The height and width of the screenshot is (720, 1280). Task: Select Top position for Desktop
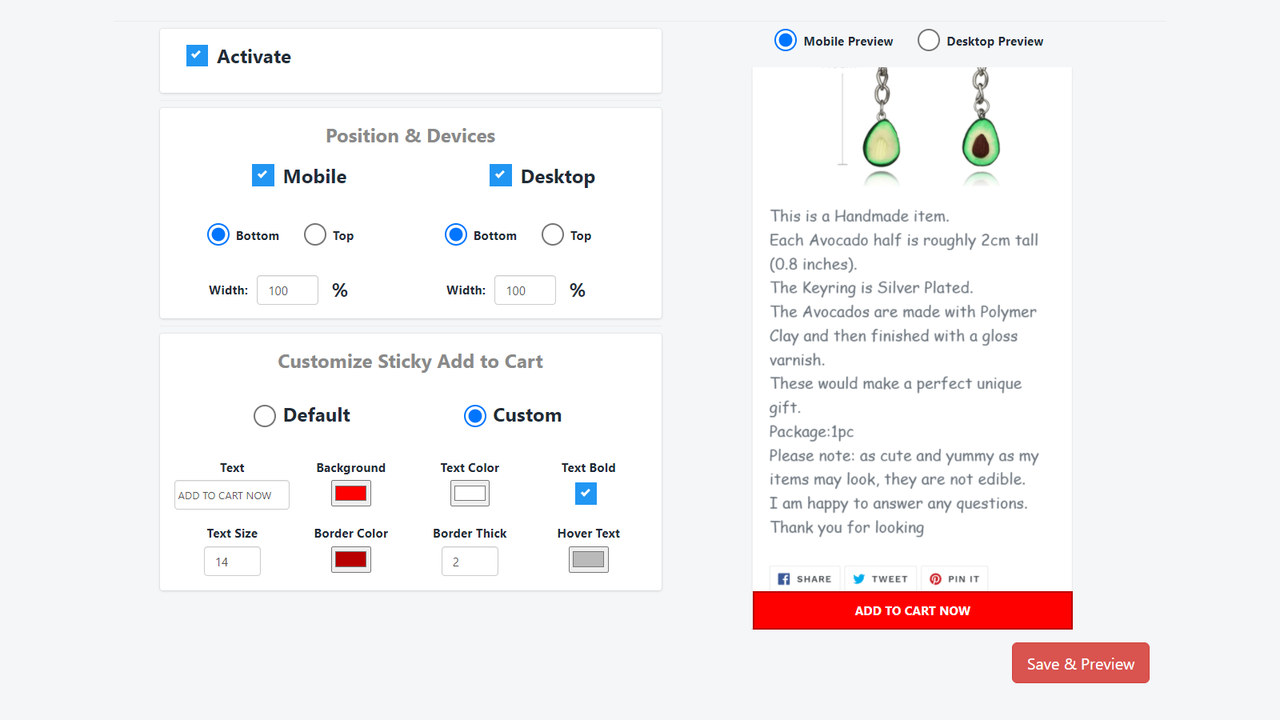(x=552, y=235)
